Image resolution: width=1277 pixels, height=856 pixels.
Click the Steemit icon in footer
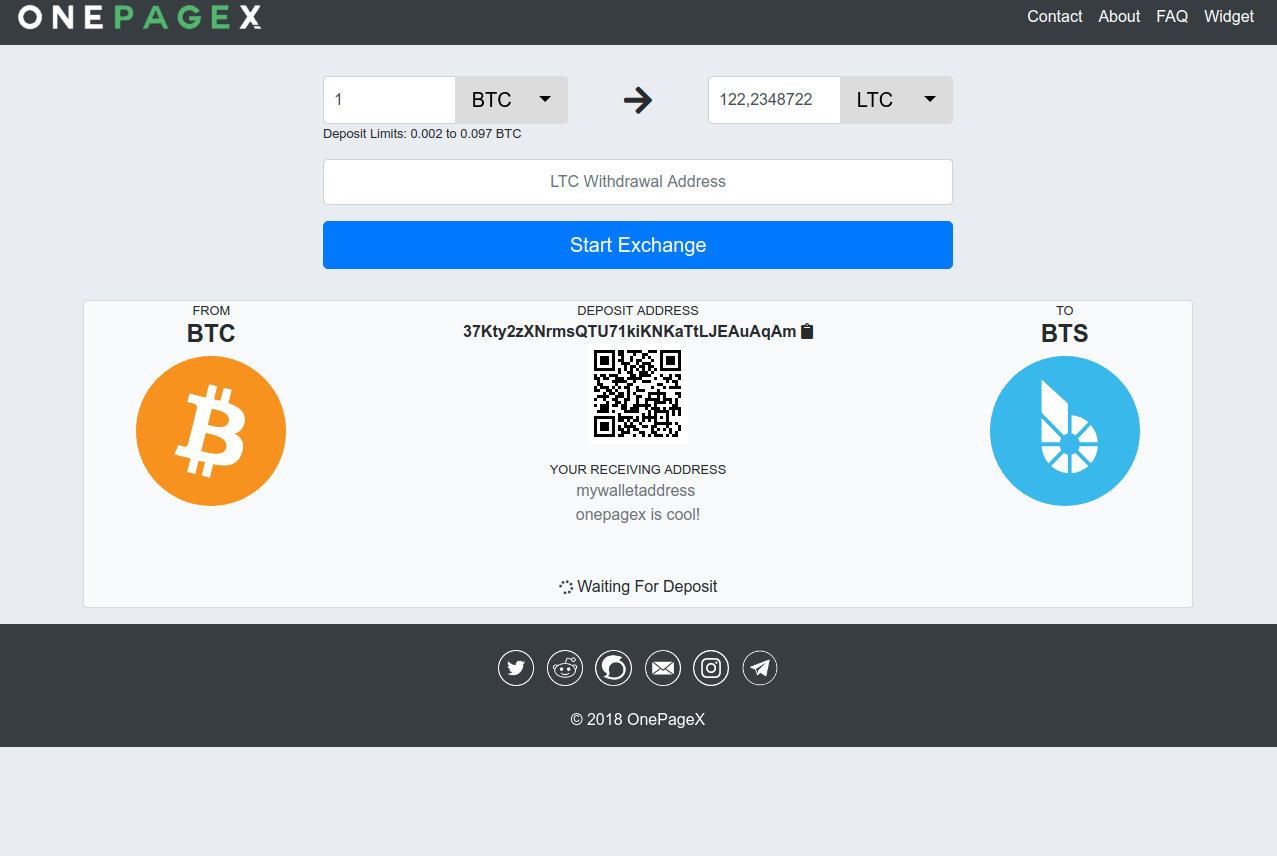point(614,668)
